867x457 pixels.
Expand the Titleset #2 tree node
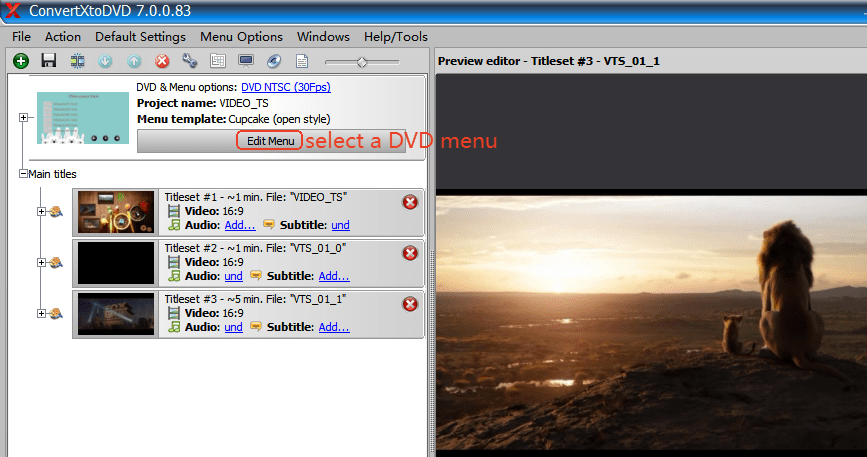[x=41, y=262]
